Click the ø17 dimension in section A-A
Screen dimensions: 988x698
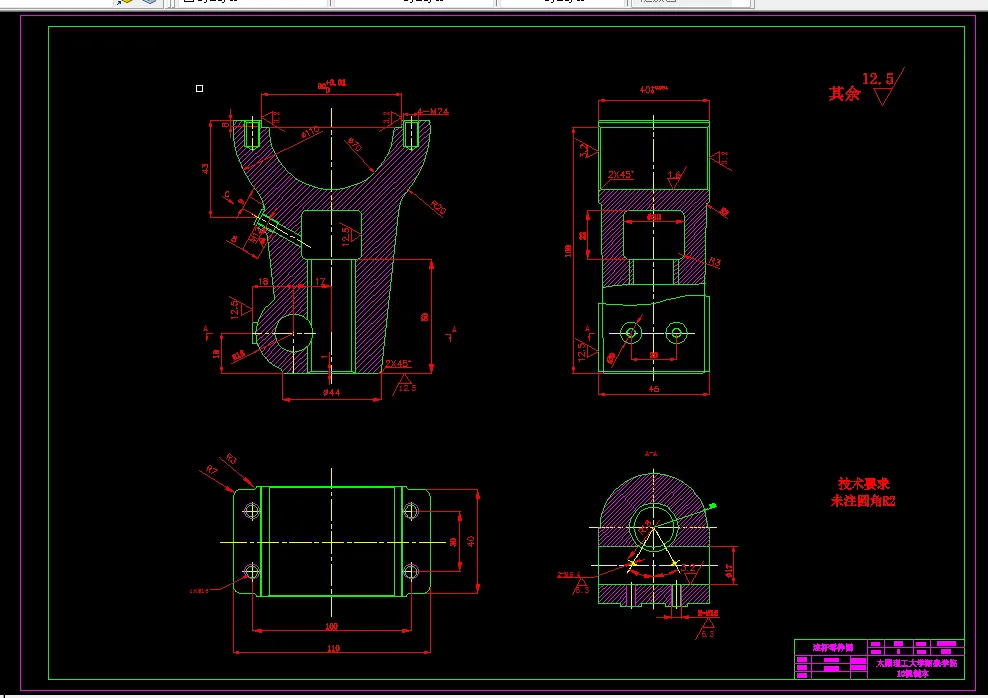[729, 571]
